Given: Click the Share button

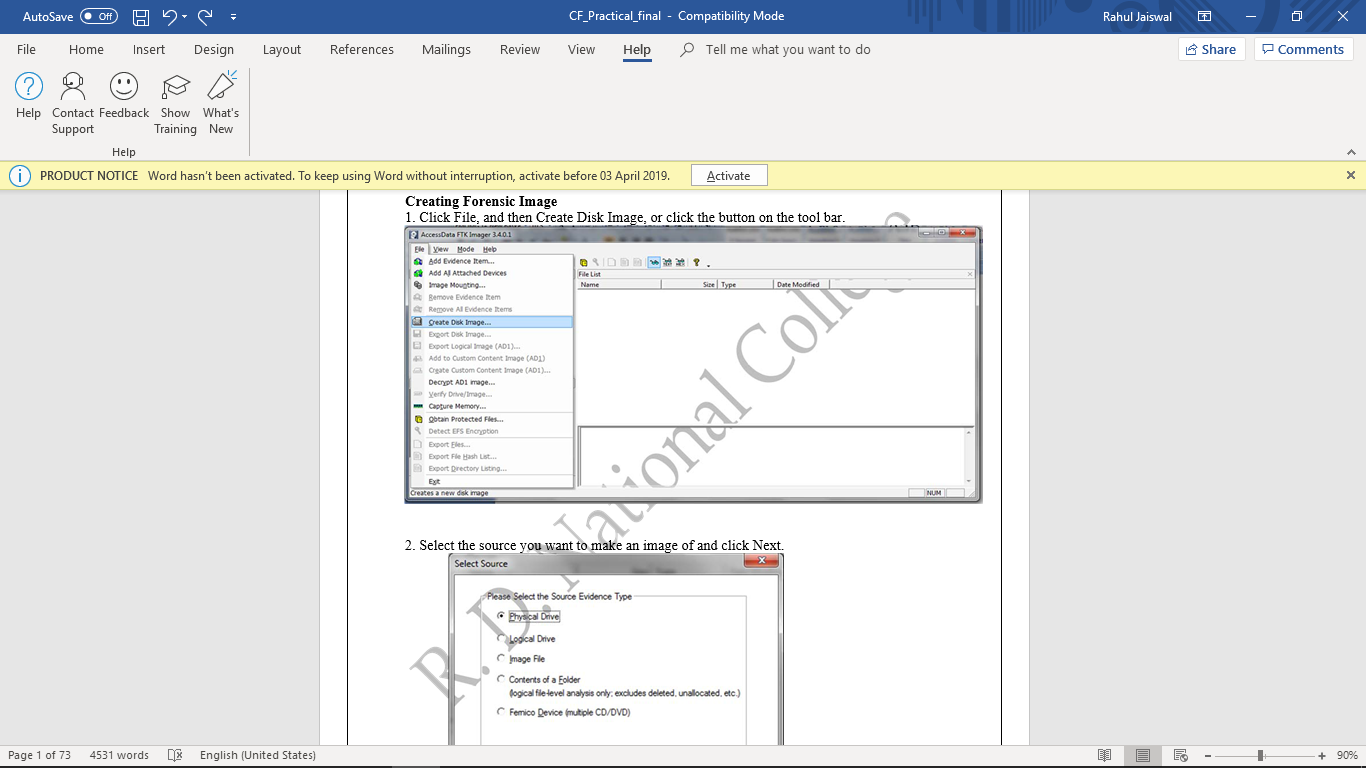Looking at the screenshot, I should [1211, 49].
